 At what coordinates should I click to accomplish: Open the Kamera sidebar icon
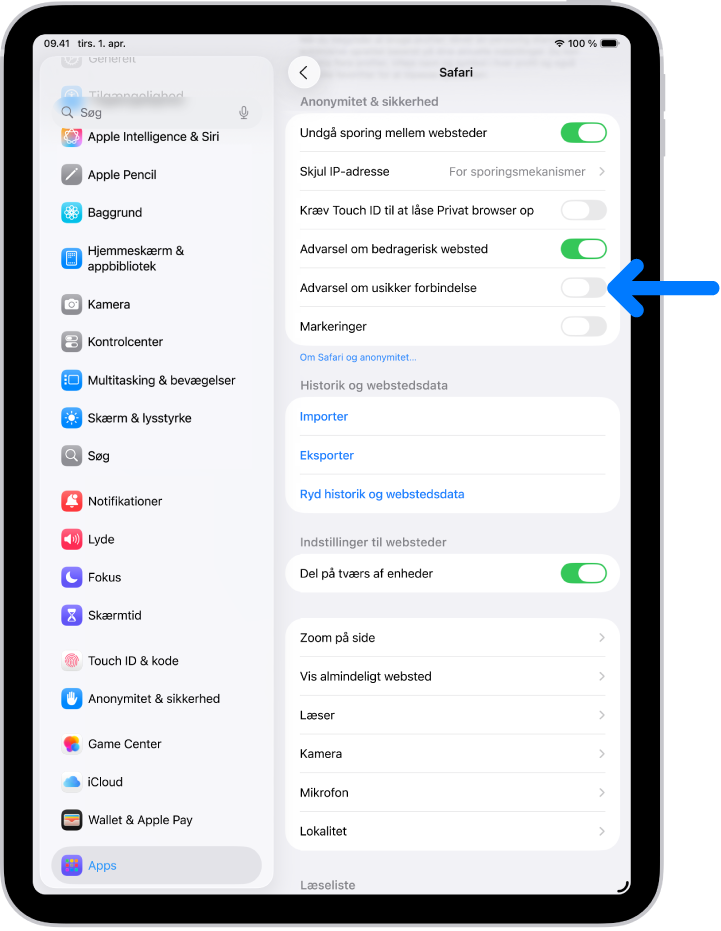[x=72, y=304]
